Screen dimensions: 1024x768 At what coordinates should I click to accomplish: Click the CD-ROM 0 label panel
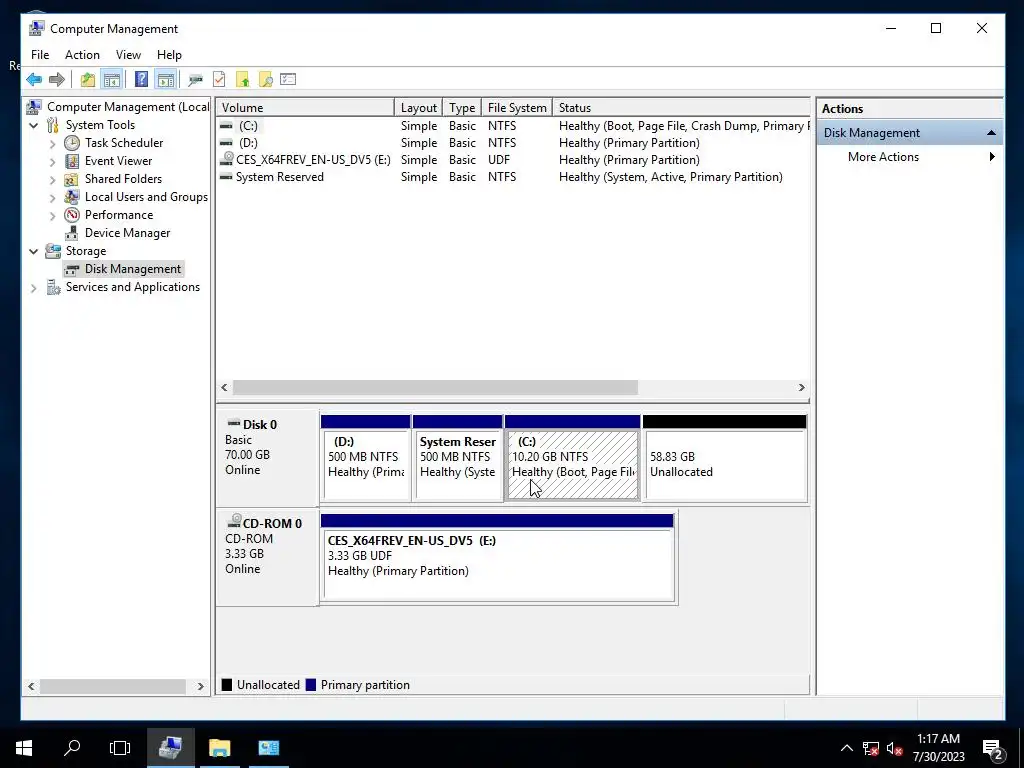pos(268,557)
